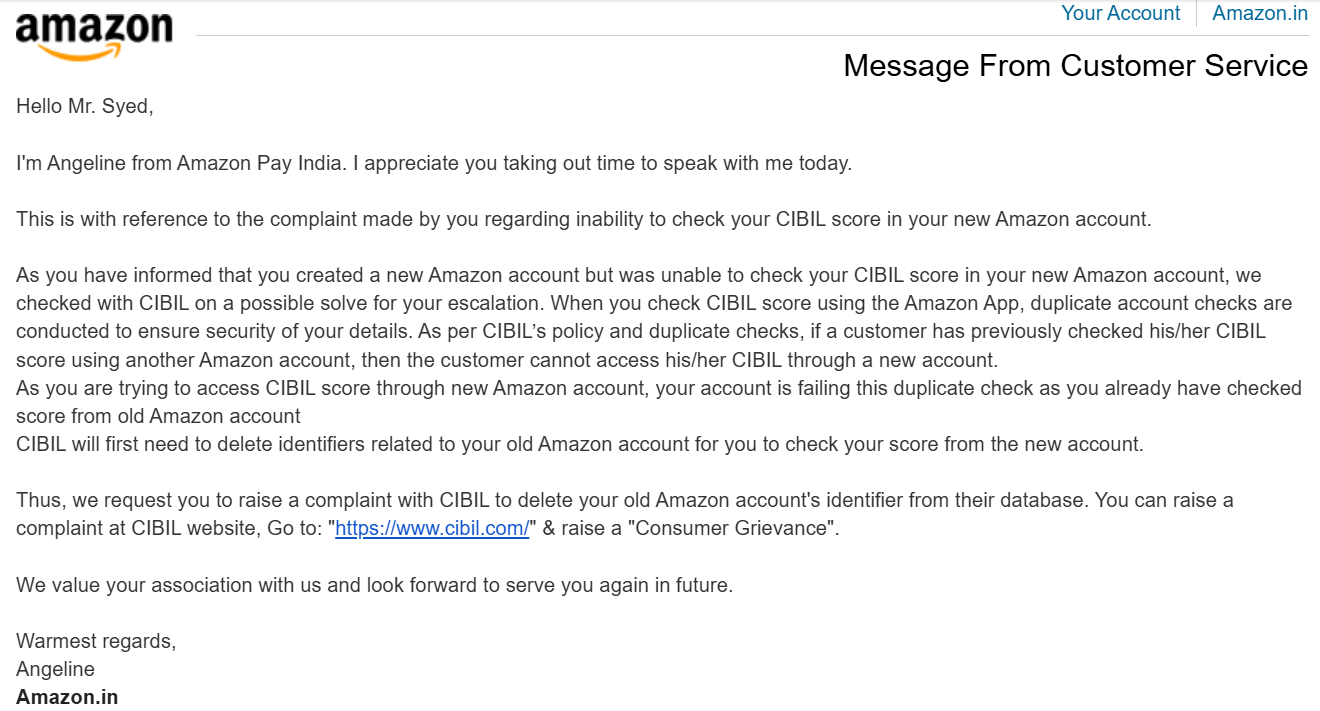The height and width of the screenshot is (711, 1320).
Task: Click the Warmest regards closing line
Action: [96, 642]
